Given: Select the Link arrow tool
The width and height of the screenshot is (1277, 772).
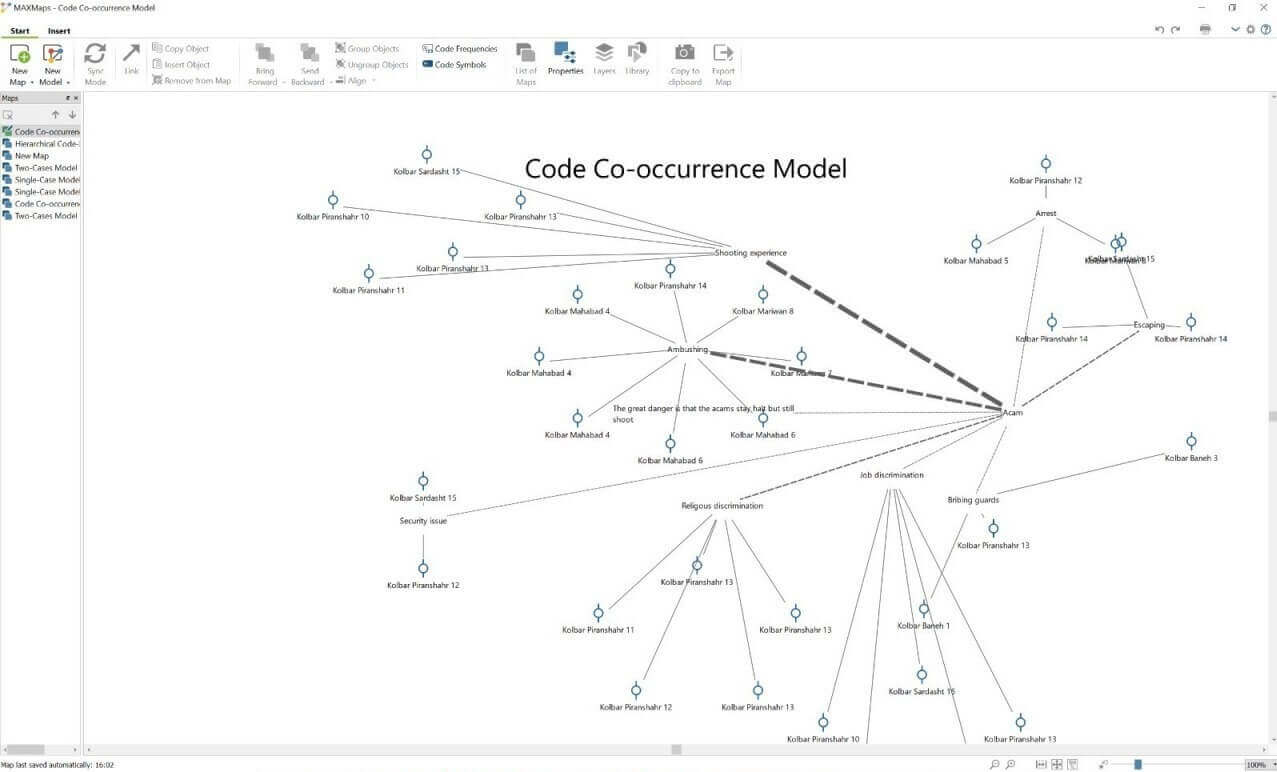Looking at the screenshot, I should coord(131,54).
